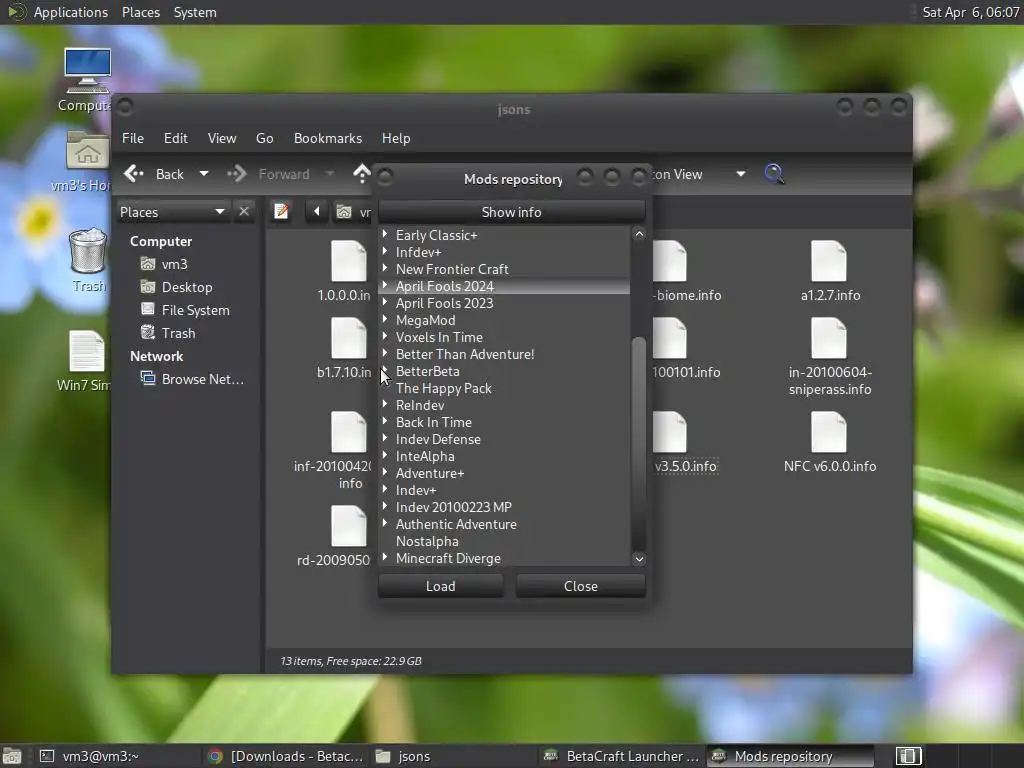Expand Minecraft Diverge entry
This screenshot has height=768, width=1024.
pos(385,557)
